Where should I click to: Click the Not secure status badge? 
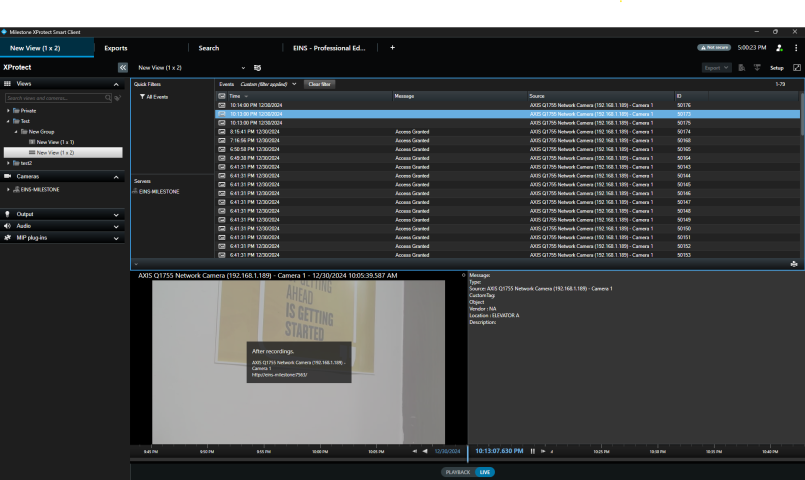[713, 47]
